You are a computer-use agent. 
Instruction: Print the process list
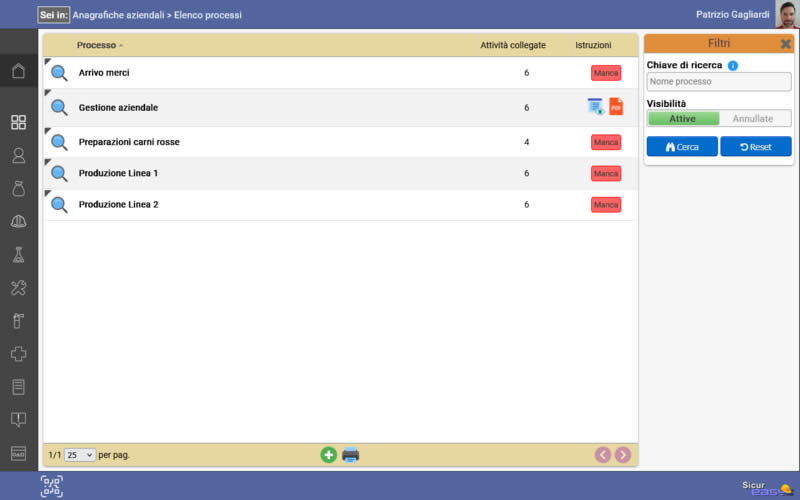[x=351, y=455]
